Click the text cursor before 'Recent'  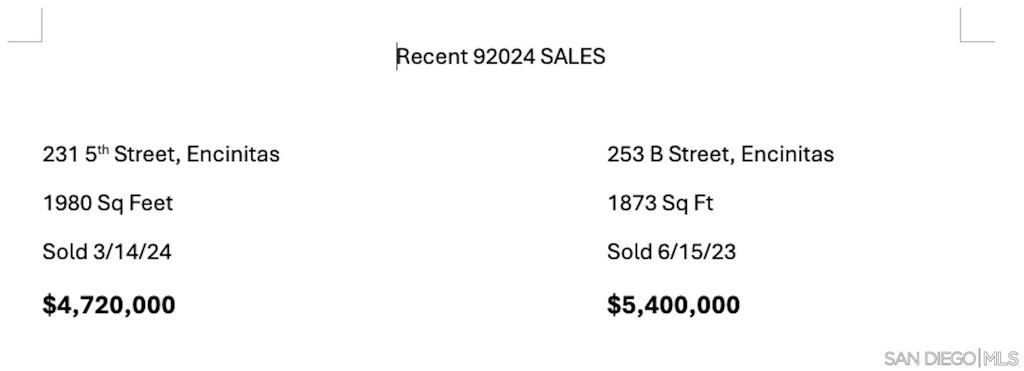[396, 56]
